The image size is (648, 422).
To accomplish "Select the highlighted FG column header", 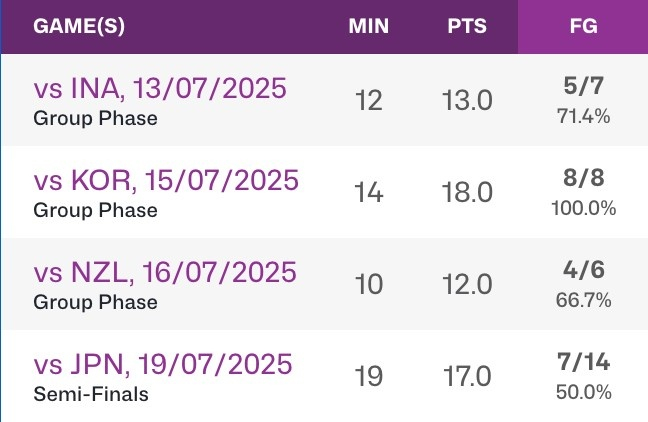I will coord(582,27).
